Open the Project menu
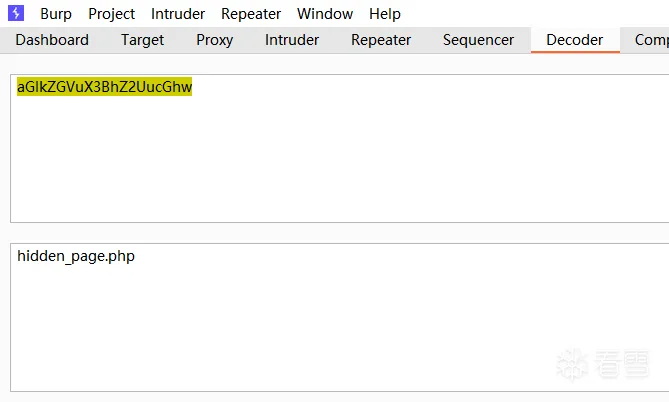The height and width of the screenshot is (402, 669). click(111, 14)
